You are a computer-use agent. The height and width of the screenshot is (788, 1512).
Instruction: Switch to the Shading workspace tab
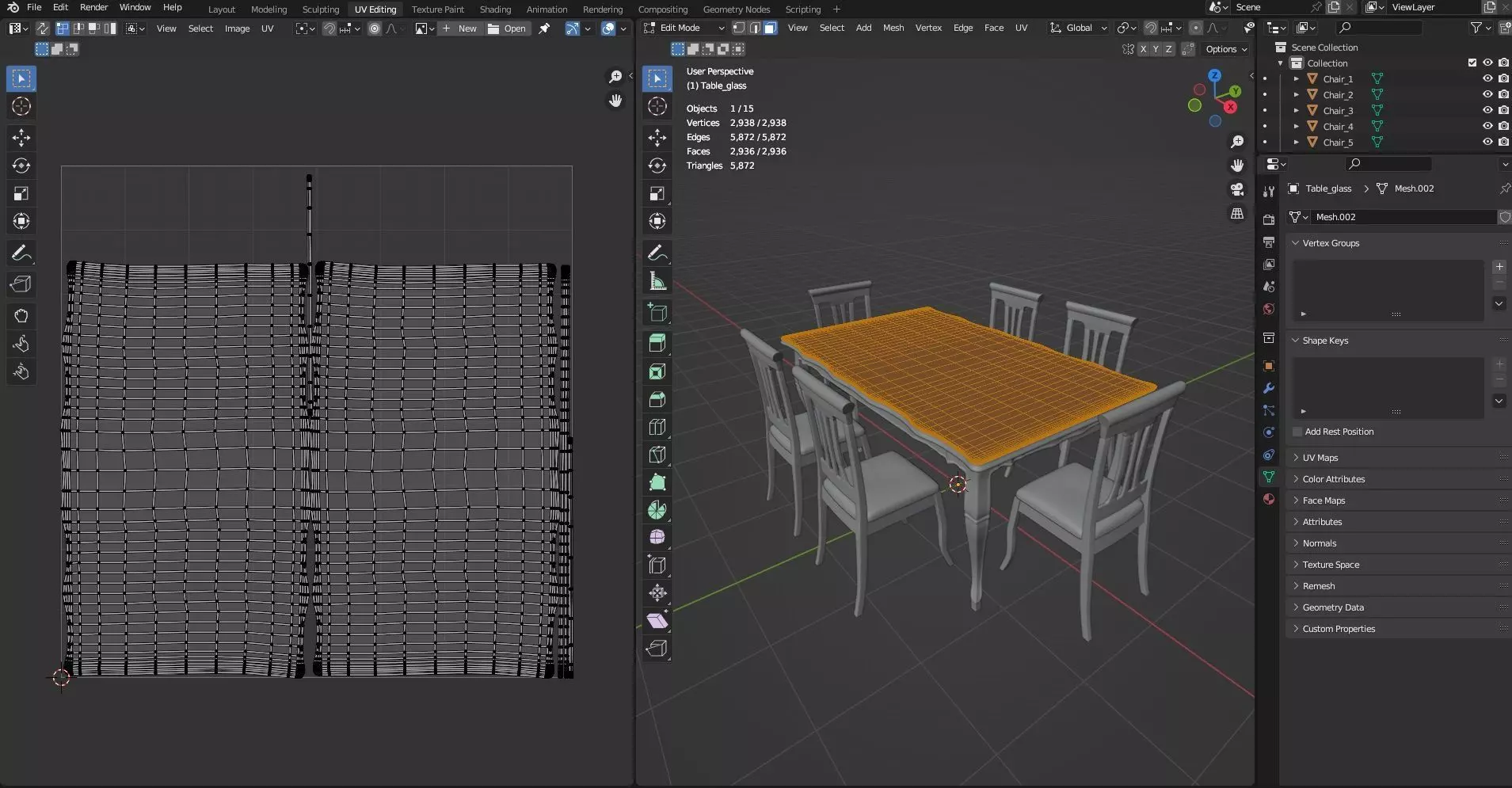tap(495, 10)
